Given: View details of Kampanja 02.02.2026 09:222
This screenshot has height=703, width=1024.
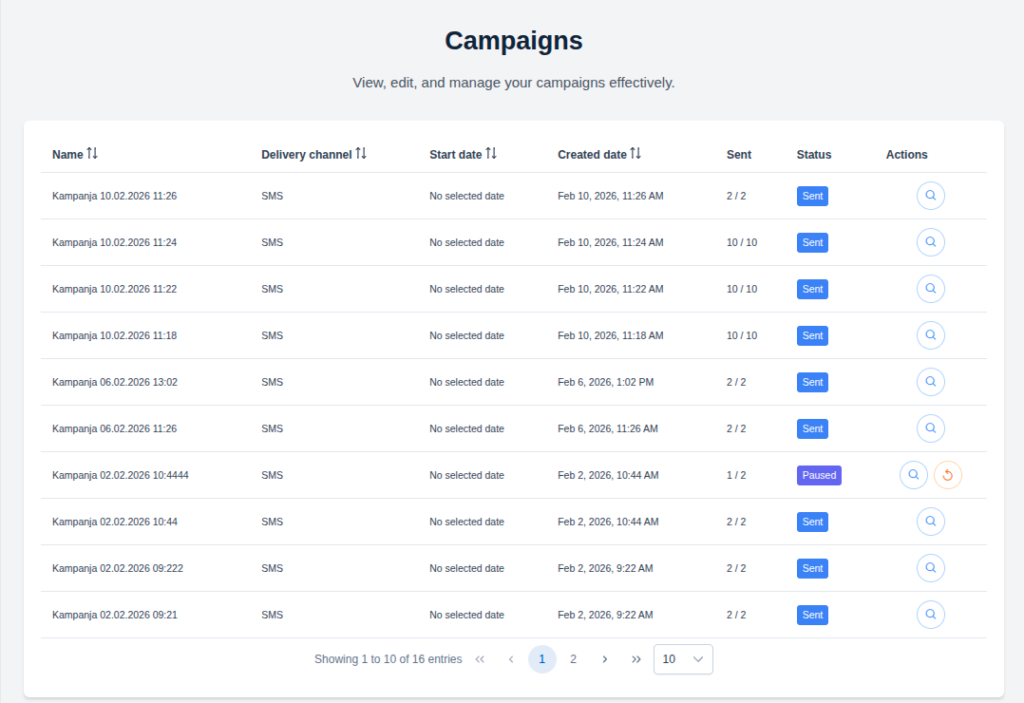Looking at the screenshot, I should click(930, 568).
